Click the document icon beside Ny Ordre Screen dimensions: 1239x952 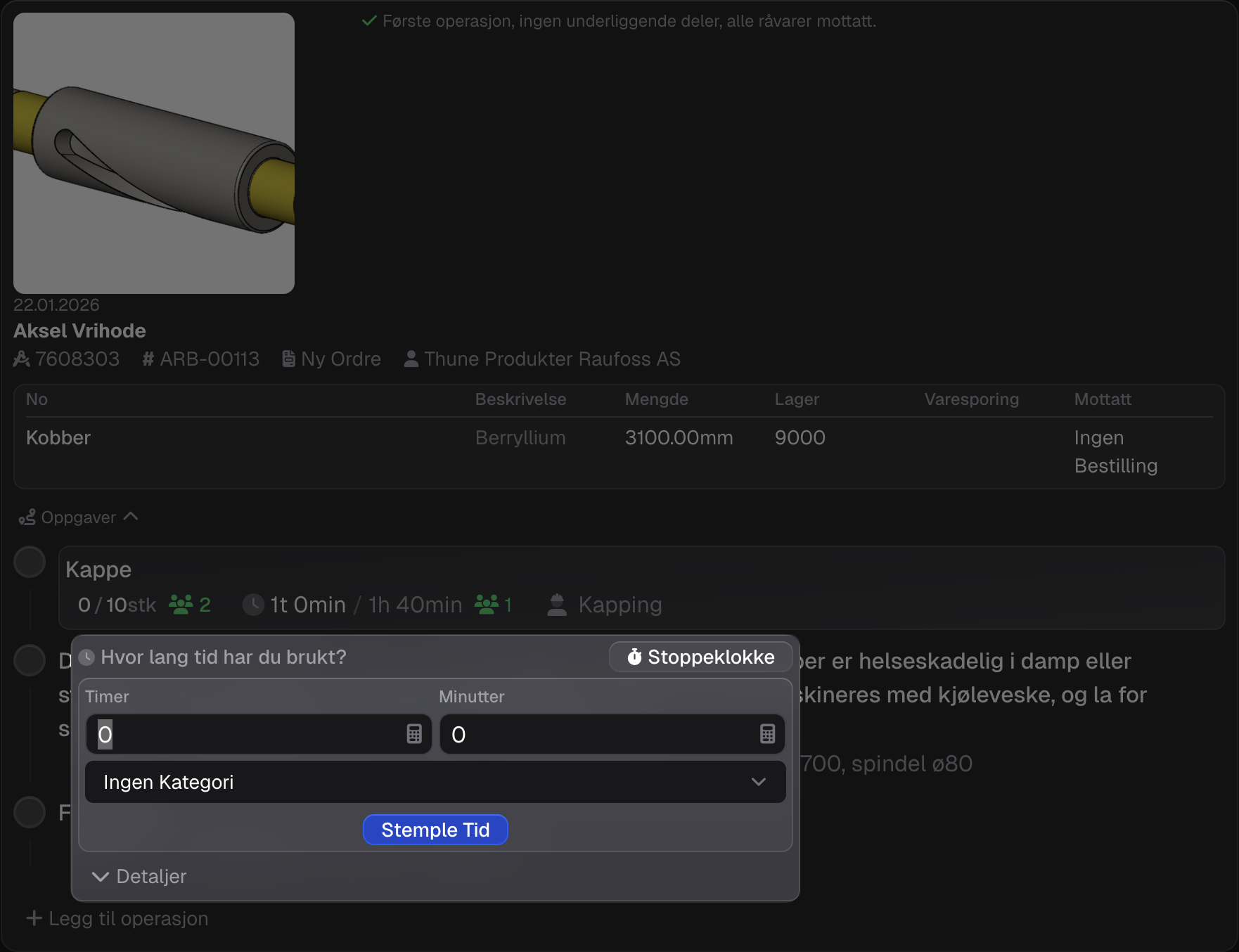(x=288, y=359)
